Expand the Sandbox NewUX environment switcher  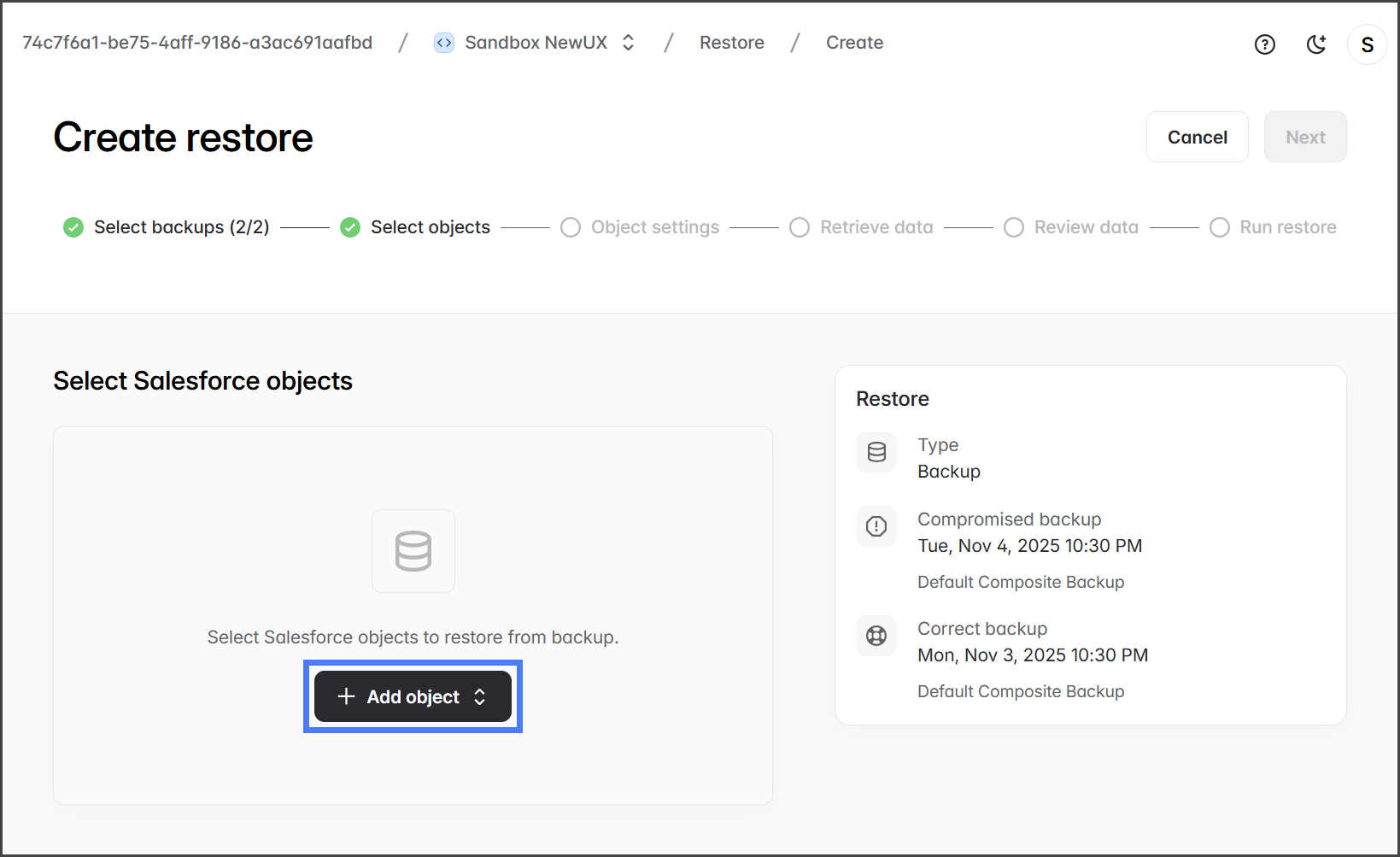click(628, 43)
